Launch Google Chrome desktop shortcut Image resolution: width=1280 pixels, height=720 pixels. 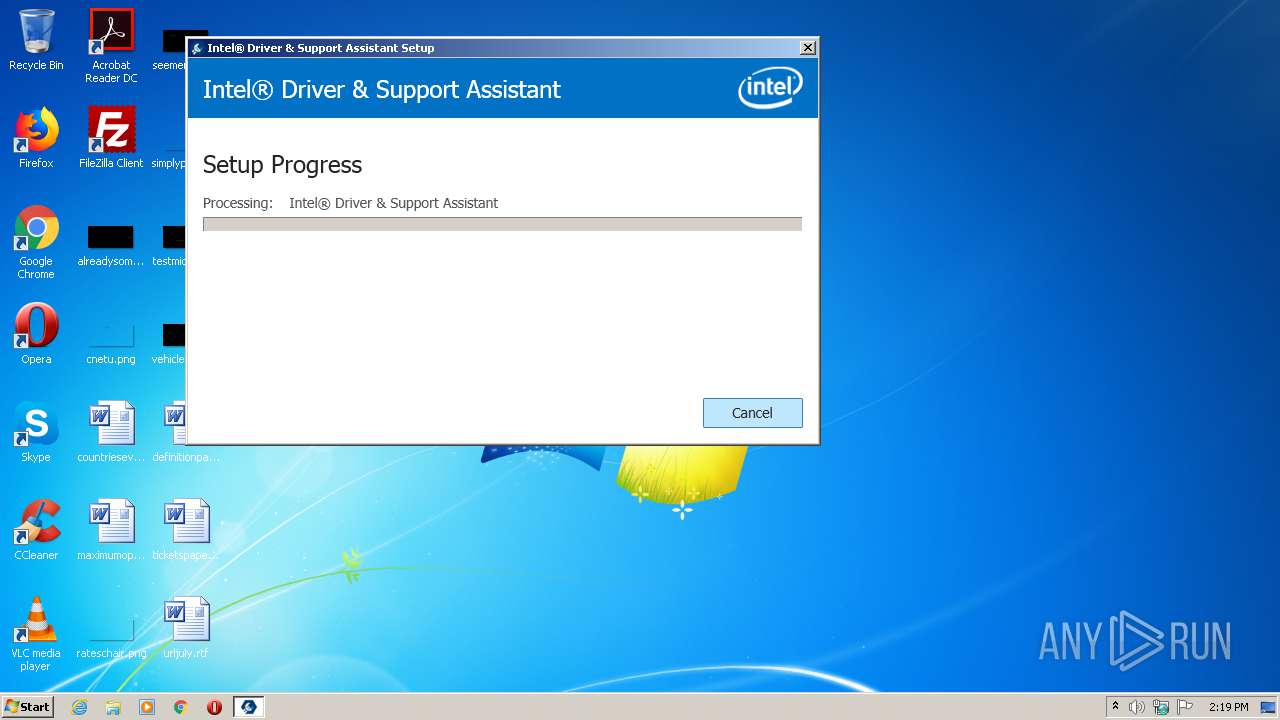[x=36, y=242]
